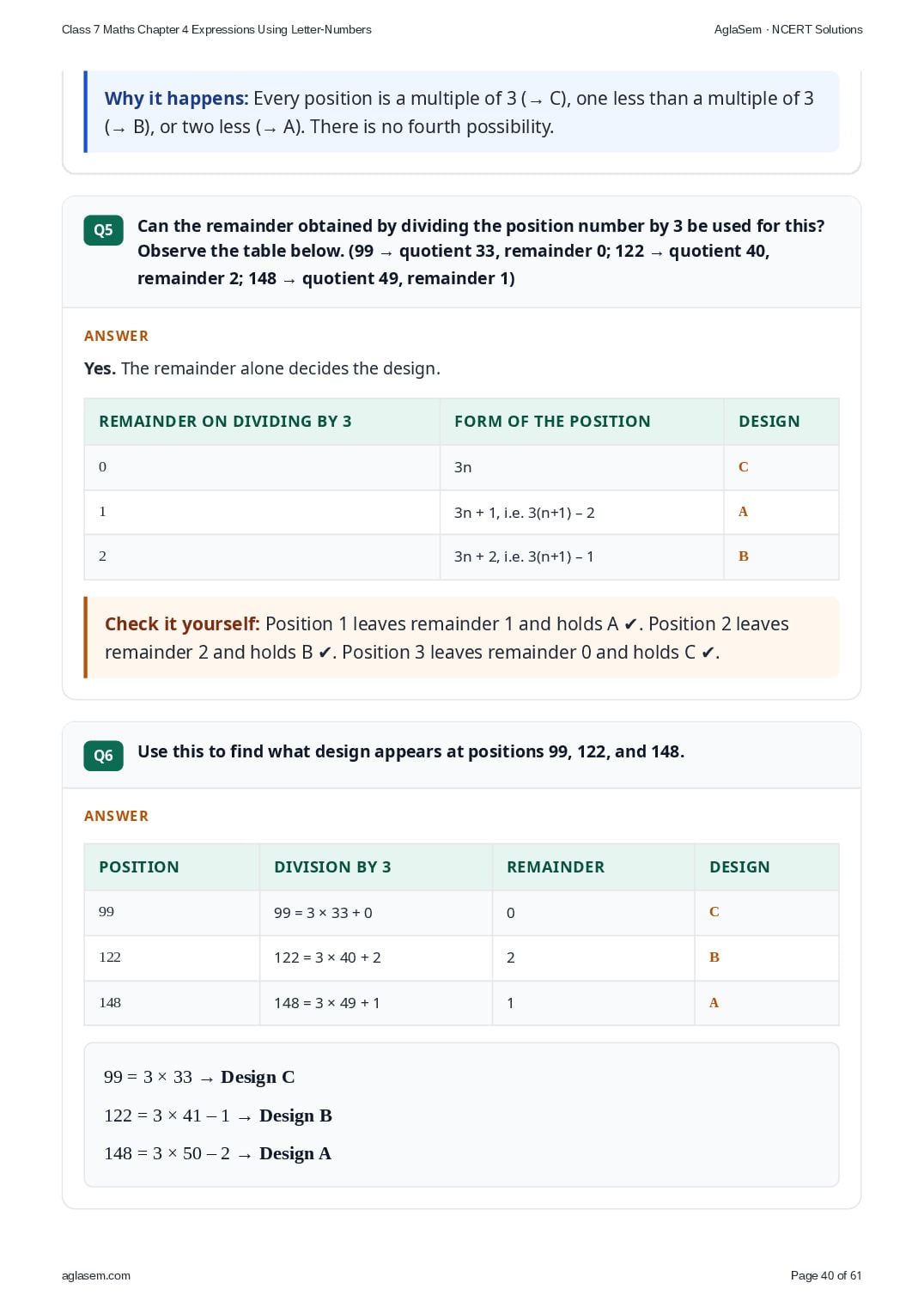Click the Q5 ANSWER label
The width and height of the screenshot is (924, 1307).
116,336
